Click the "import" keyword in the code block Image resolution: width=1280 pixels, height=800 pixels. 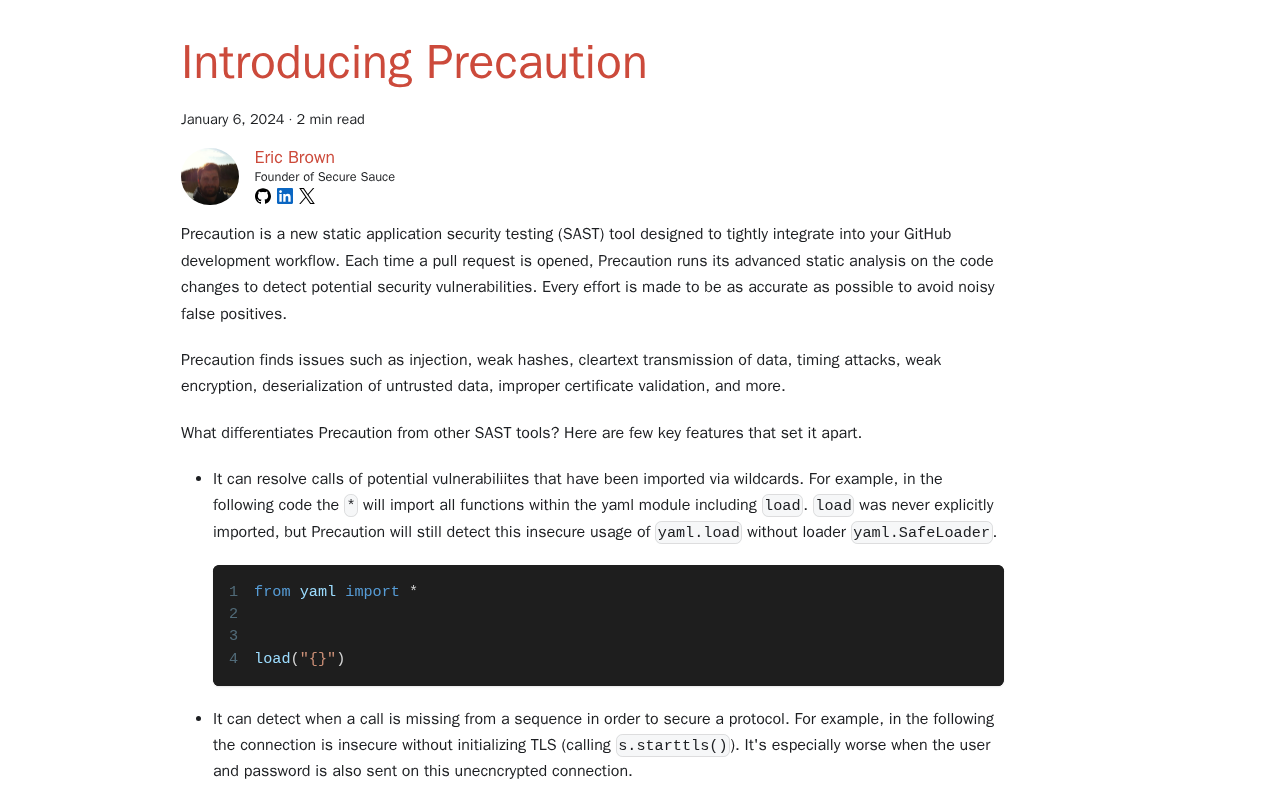(x=372, y=592)
